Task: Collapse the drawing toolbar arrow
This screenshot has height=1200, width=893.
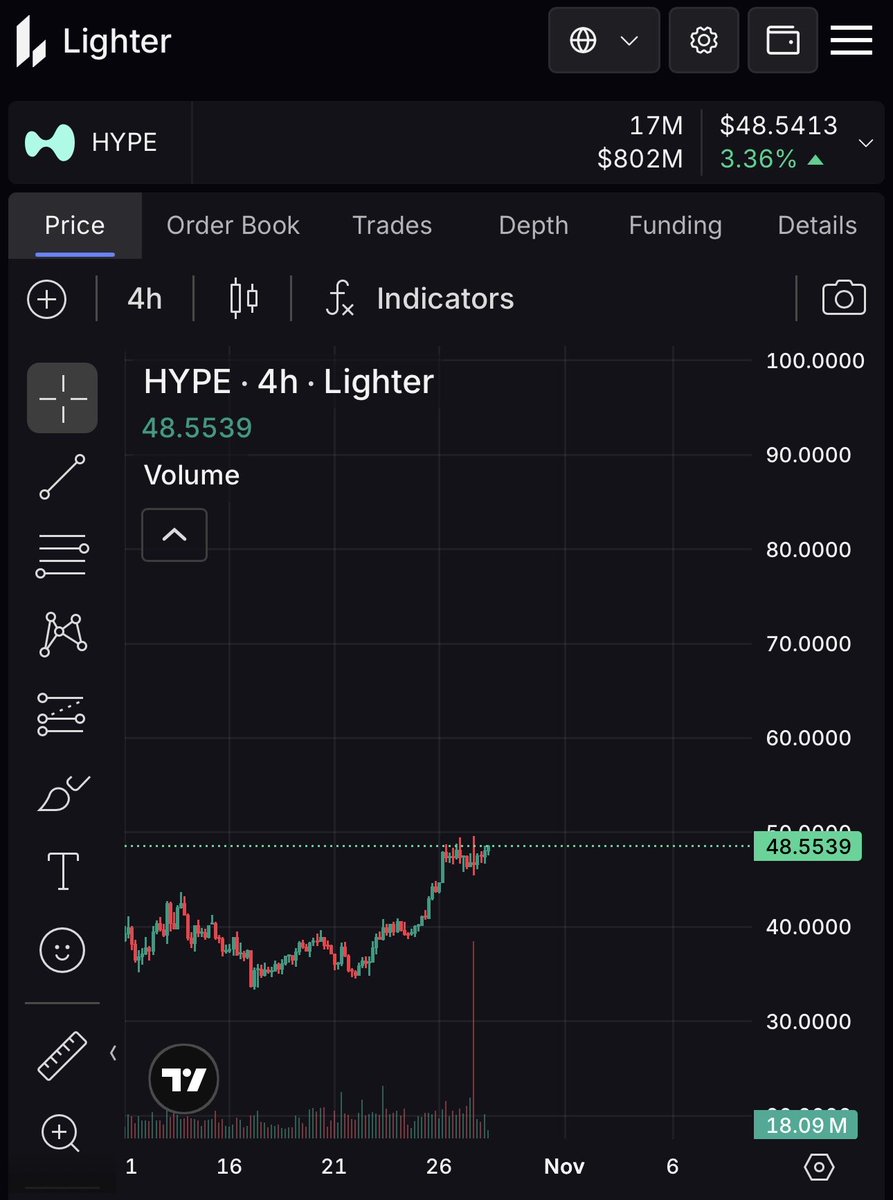Action: tap(113, 1053)
